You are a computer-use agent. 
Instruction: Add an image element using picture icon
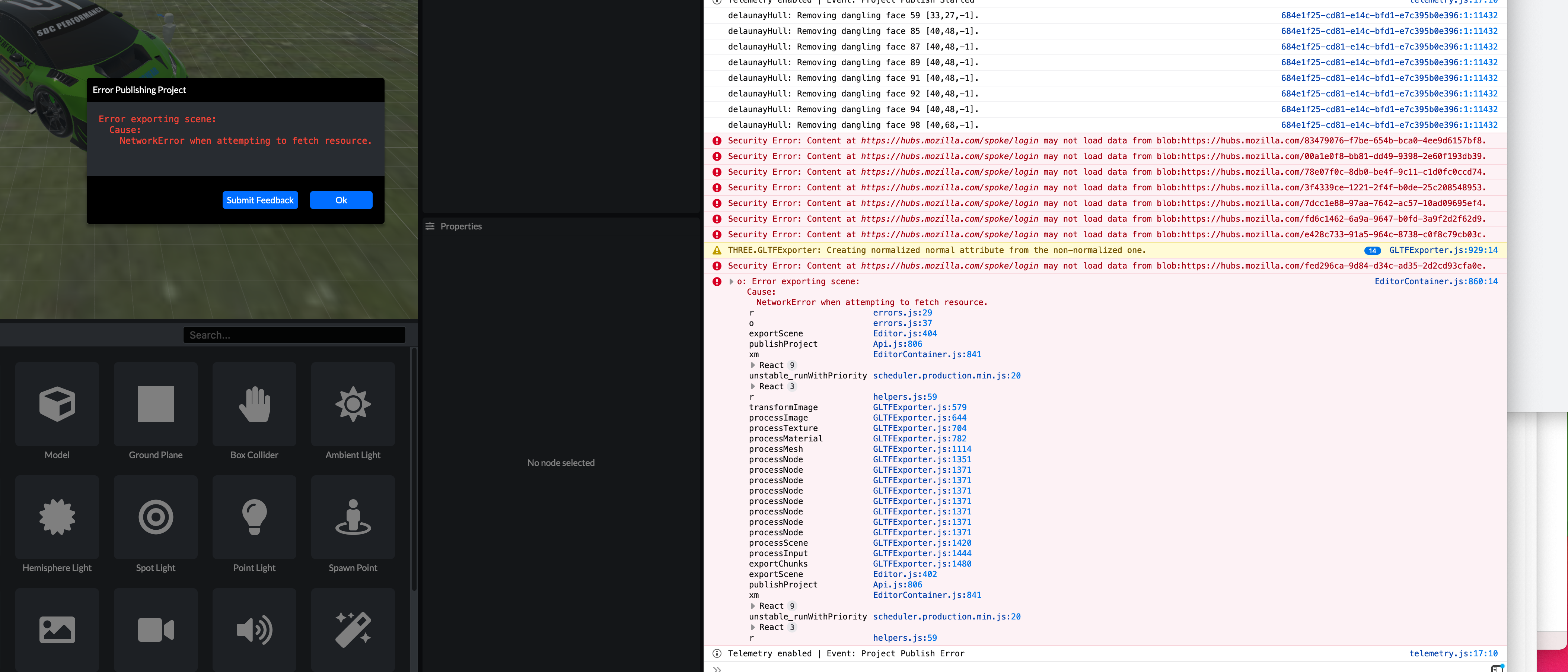click(57, 630)
